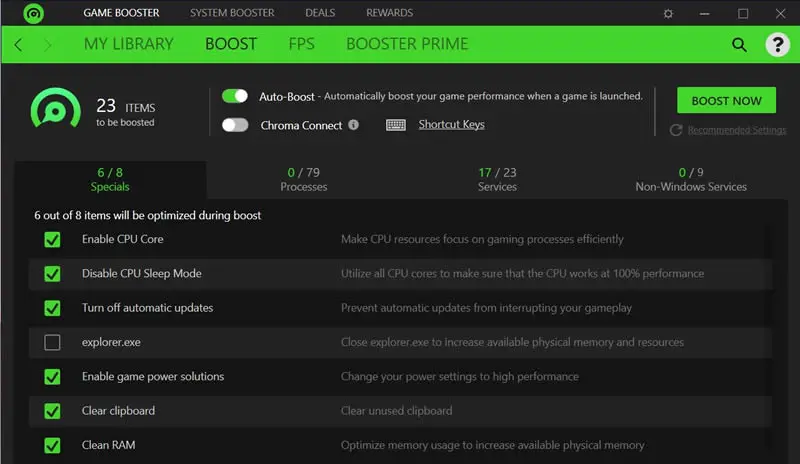Go back with the left arrow
The height and width of the screenshot is (464, 800).
click(18, 45)
